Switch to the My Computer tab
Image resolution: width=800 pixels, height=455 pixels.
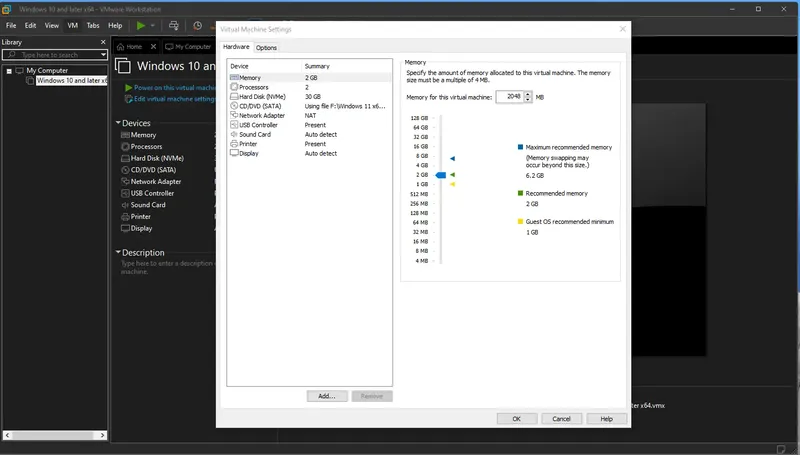[x=189, y=46]
